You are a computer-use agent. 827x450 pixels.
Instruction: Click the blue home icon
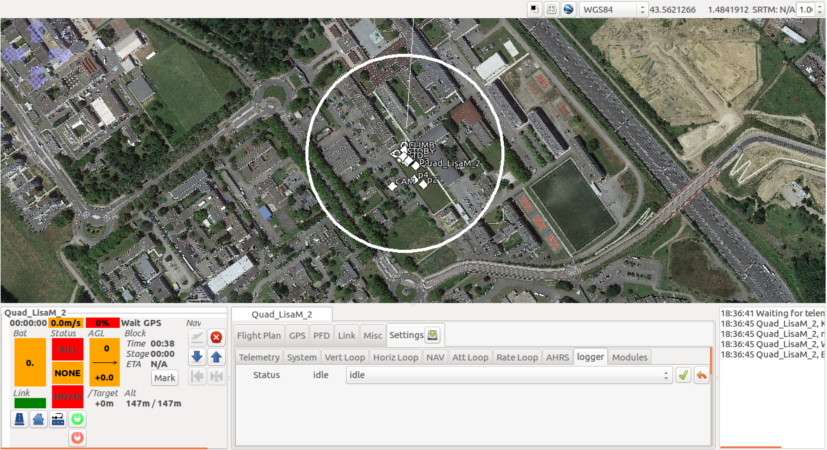click(39, 419)
